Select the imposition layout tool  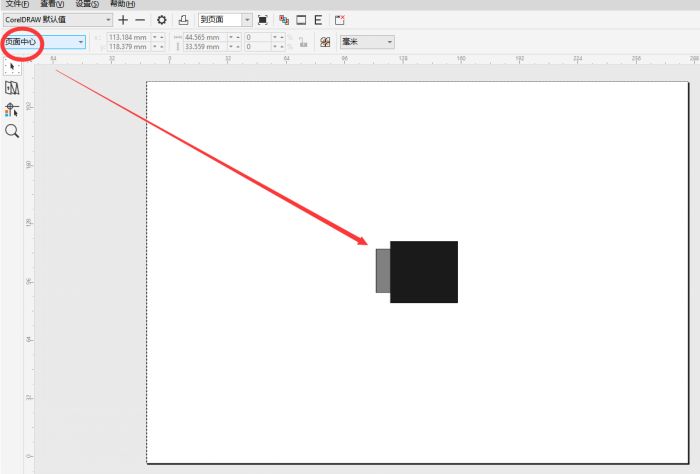[12, 88]
